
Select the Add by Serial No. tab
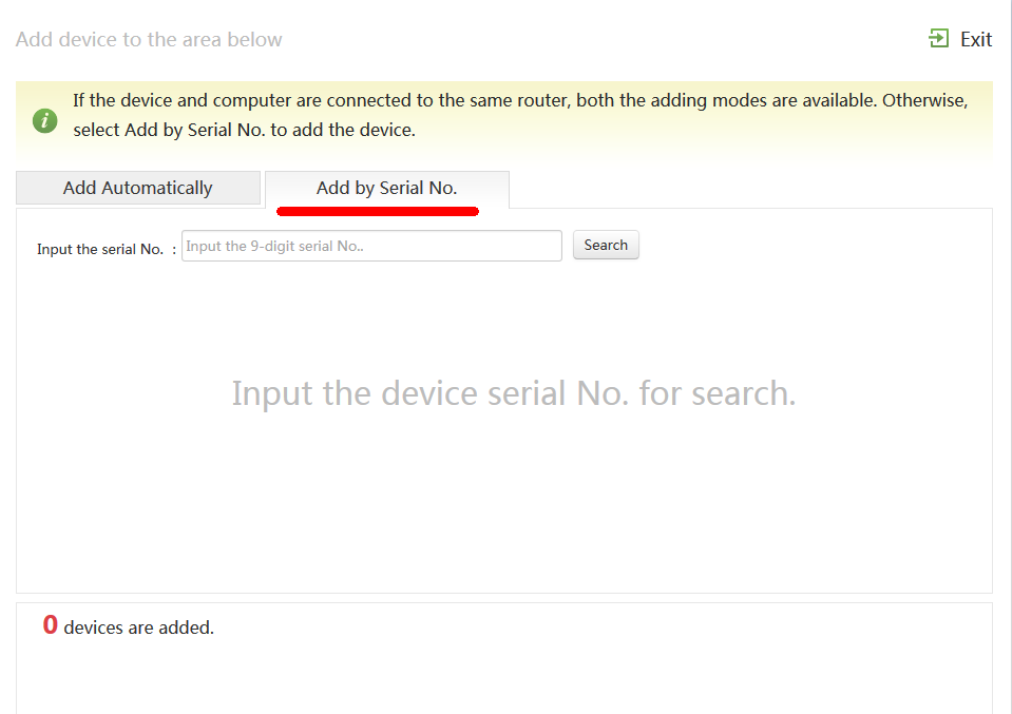pos(386,188)
